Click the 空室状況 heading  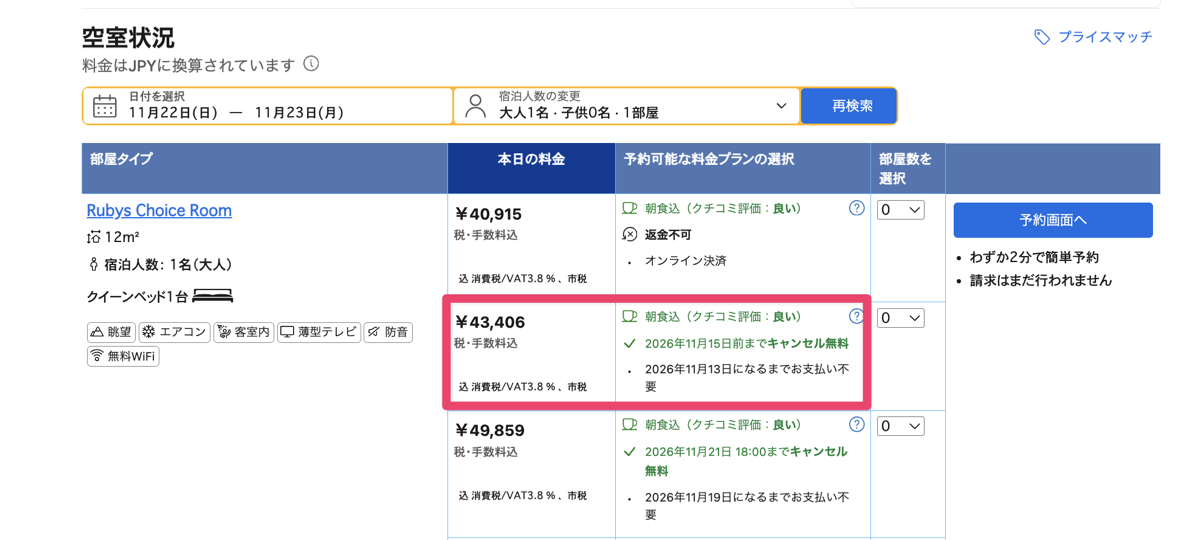click(128, 38)
